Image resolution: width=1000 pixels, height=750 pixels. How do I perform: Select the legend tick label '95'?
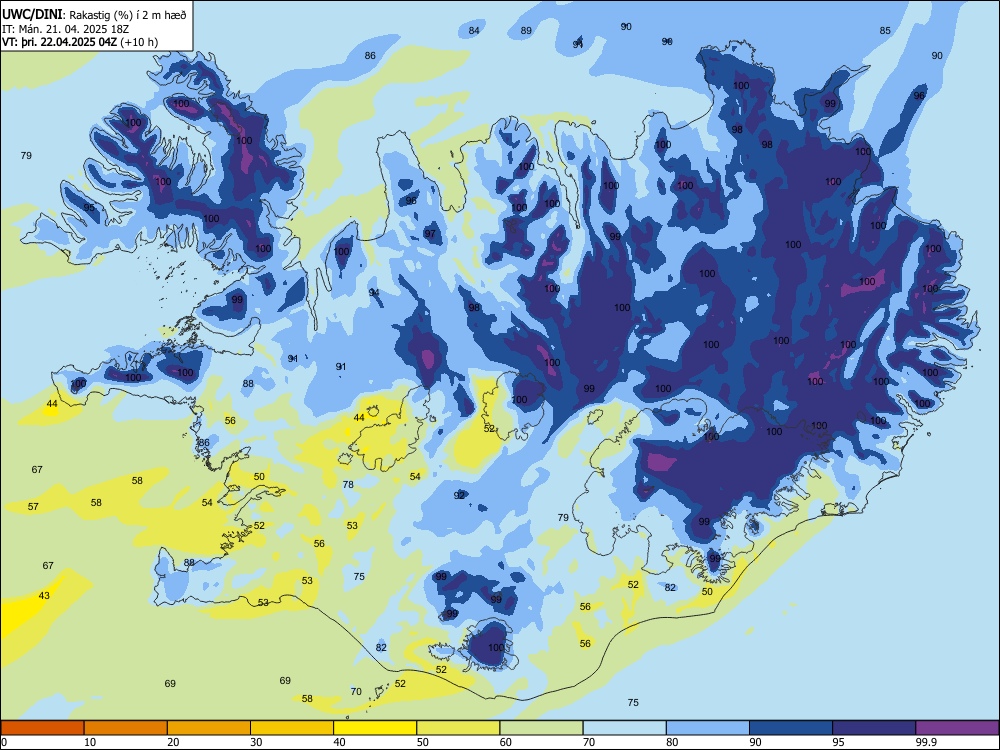point(839,742)
